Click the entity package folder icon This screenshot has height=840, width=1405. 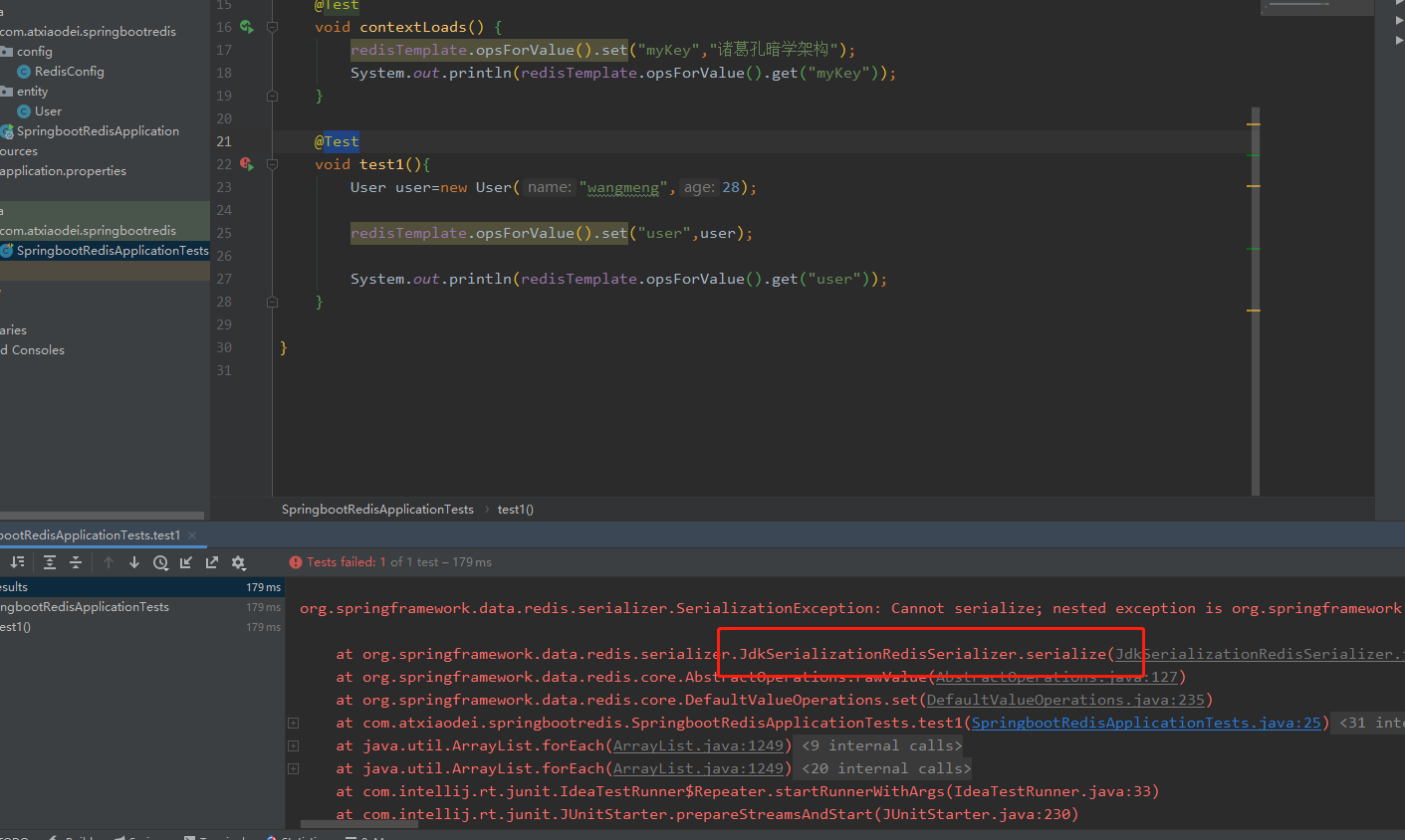(7, 92)
